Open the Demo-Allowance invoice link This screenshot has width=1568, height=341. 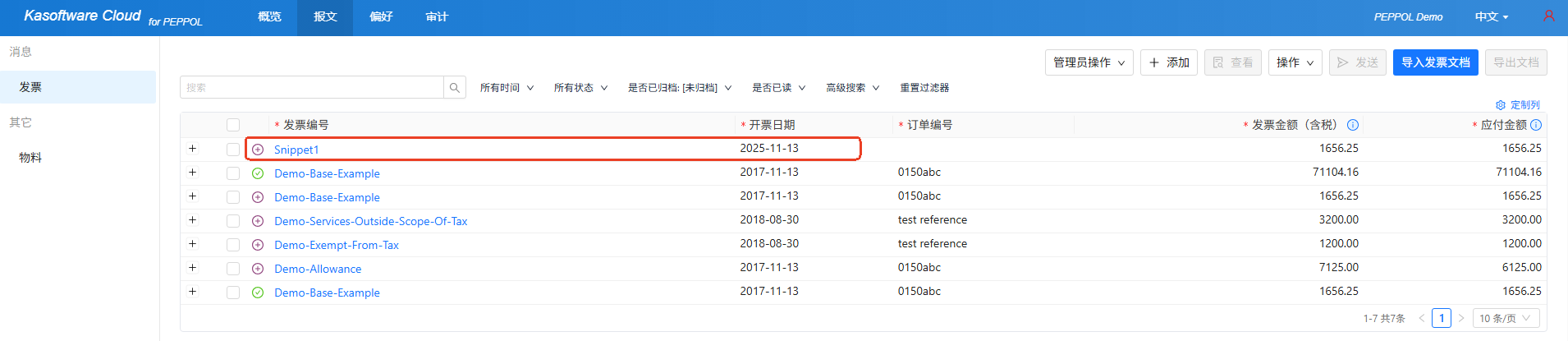[x=318, y=269]
